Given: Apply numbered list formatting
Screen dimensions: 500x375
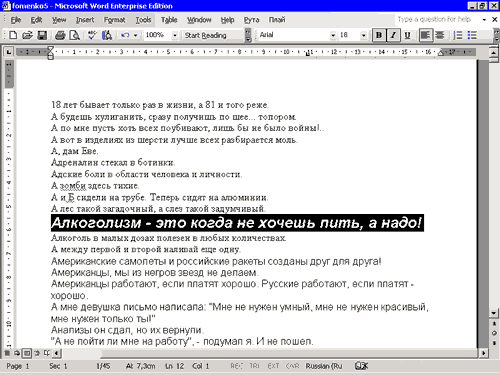Looking at the screenshot, I should (x=458, y=35).
